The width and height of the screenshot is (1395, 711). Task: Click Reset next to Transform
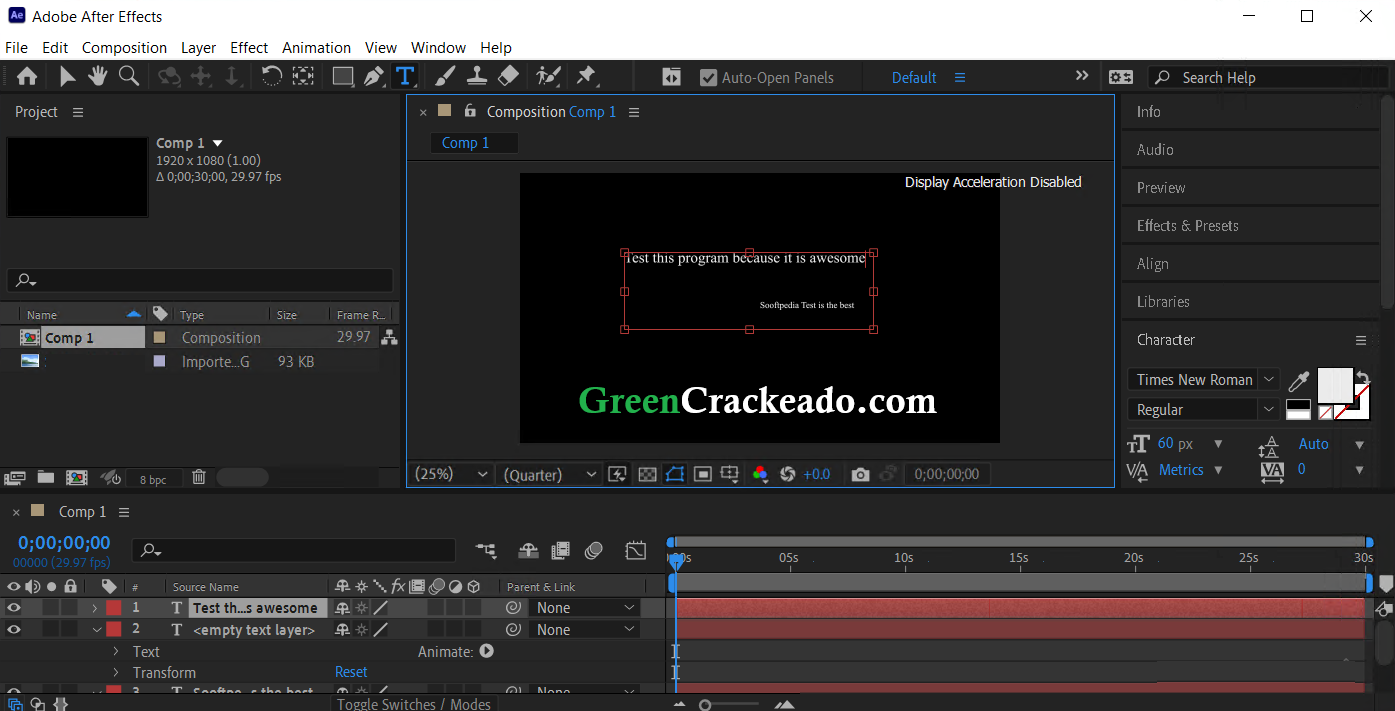pos(351,671)
